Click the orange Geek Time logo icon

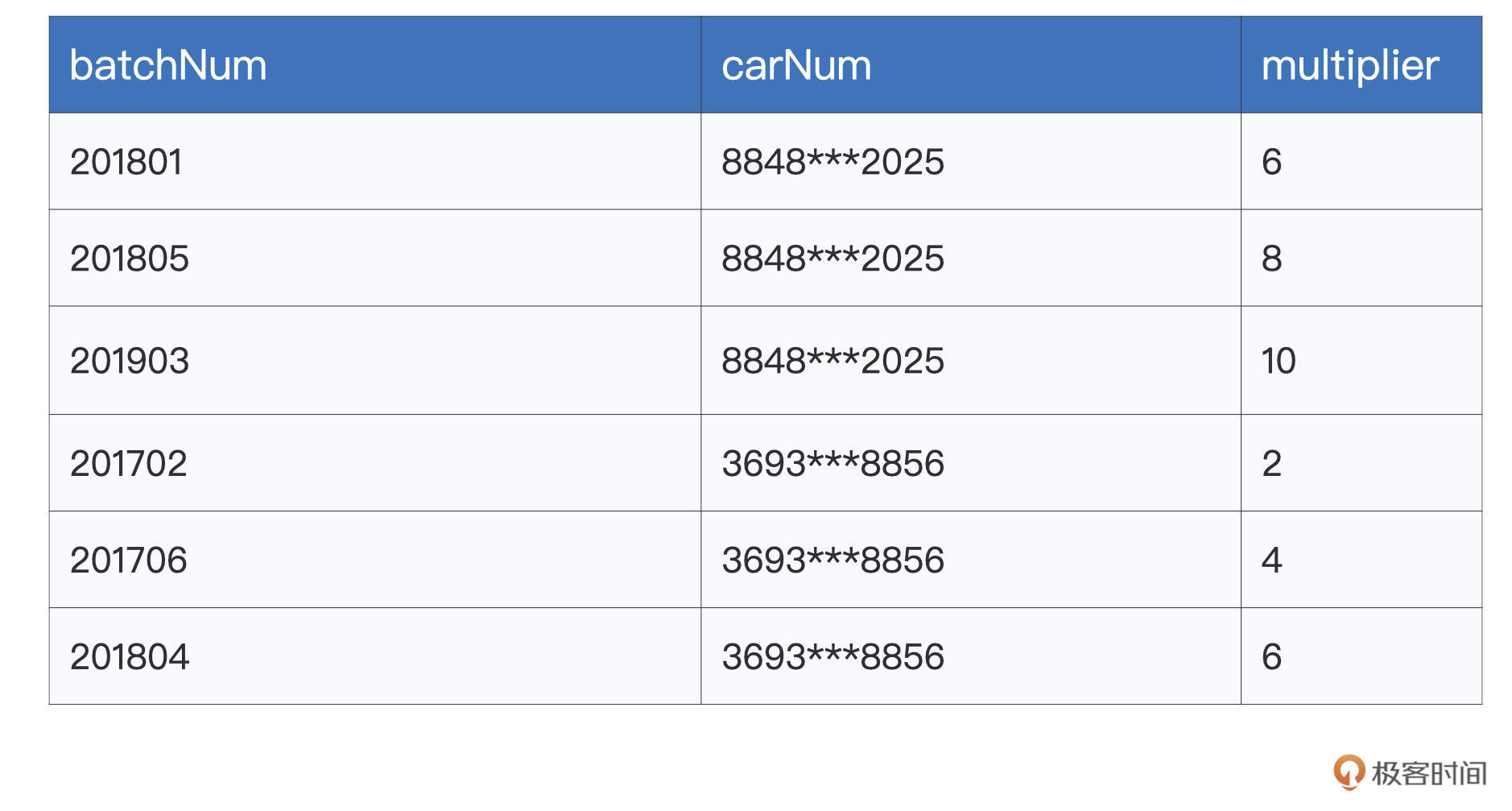pyautogui.click(x=1349, y=772)
